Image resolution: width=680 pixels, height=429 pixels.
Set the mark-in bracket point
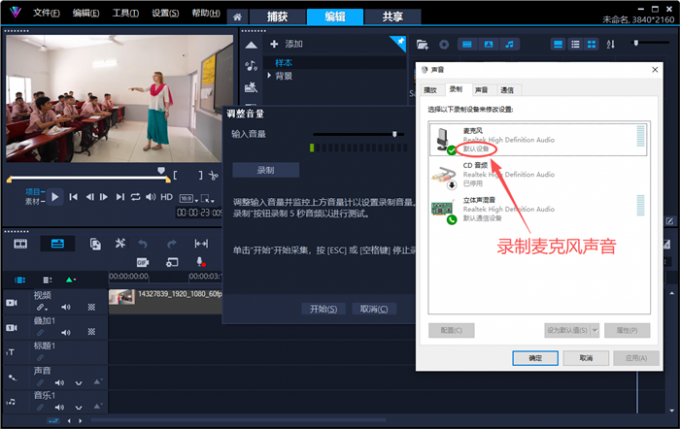175,175
